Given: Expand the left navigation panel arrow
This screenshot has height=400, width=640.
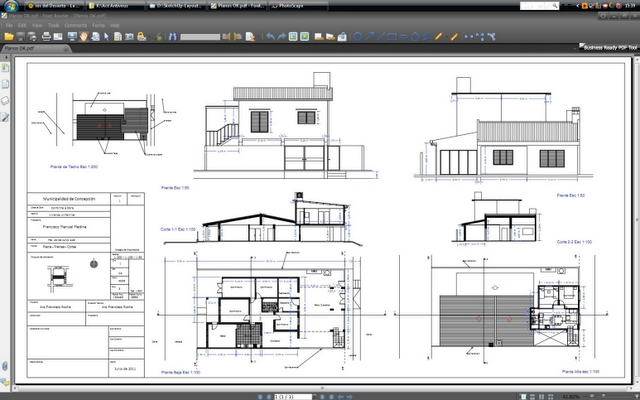Looking at the screenshot, I should (6, 58).
